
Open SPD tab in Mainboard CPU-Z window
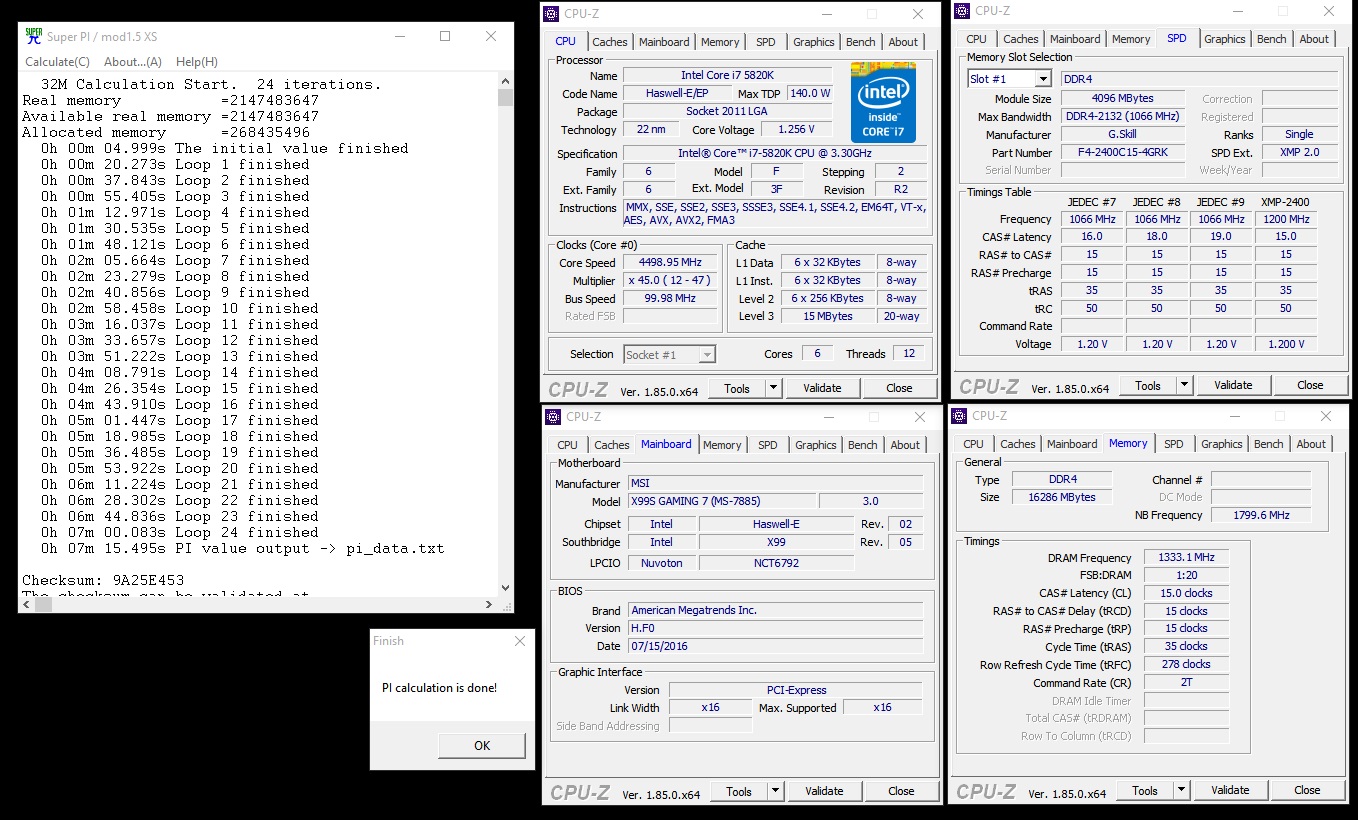pyautogui.click(x=768, y=445)
